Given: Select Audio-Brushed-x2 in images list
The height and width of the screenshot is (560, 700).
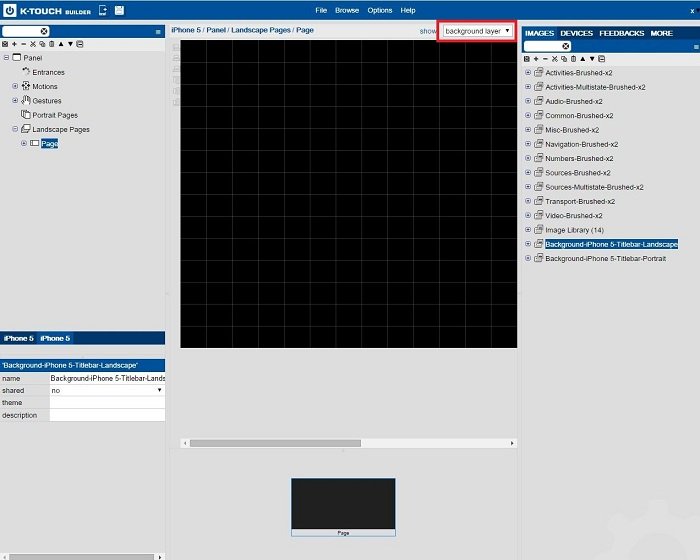Looking at the screenshot, I should (x=574, y=101).
